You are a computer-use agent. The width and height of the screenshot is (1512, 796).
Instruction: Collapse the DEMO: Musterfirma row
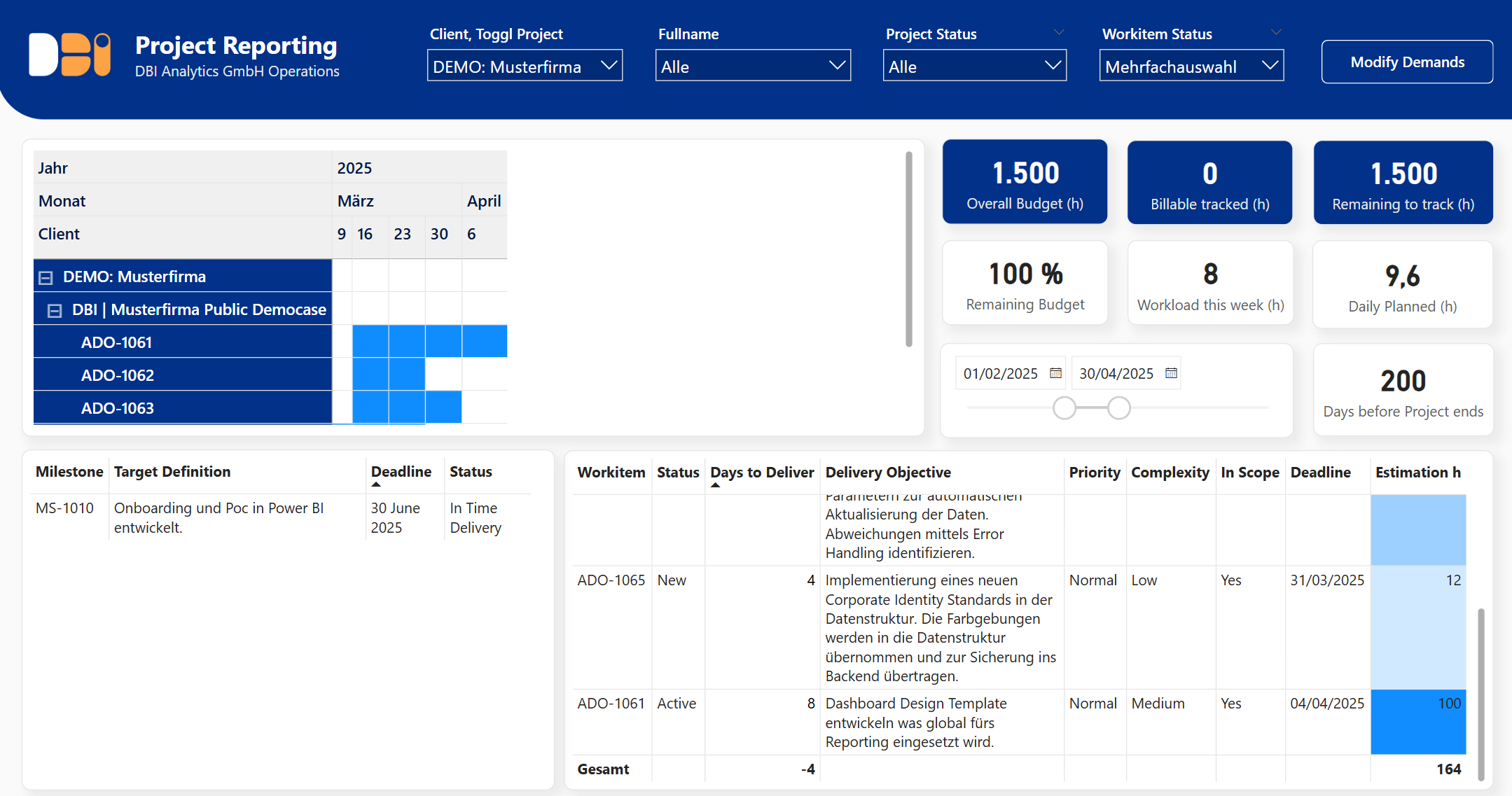pyautogui.click(x=46, y=277)
